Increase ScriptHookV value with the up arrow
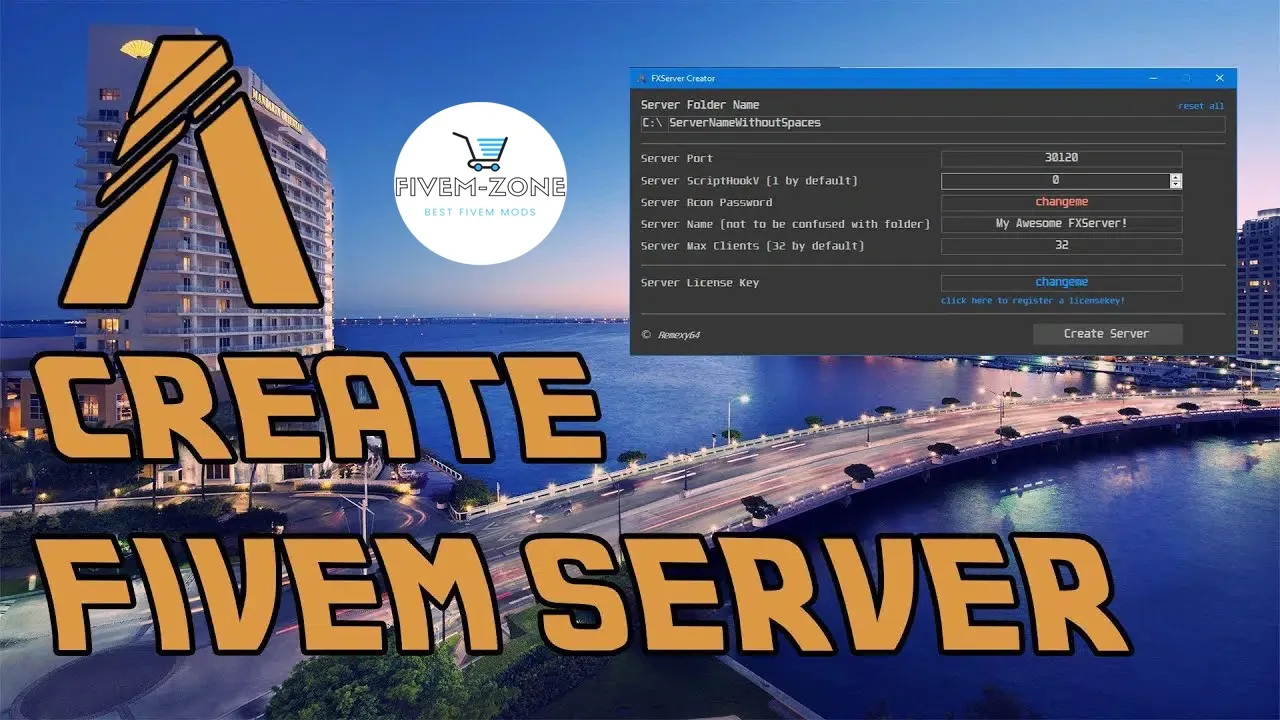This screenshot has width=1280, height=720. click(x=1176, y=177)
